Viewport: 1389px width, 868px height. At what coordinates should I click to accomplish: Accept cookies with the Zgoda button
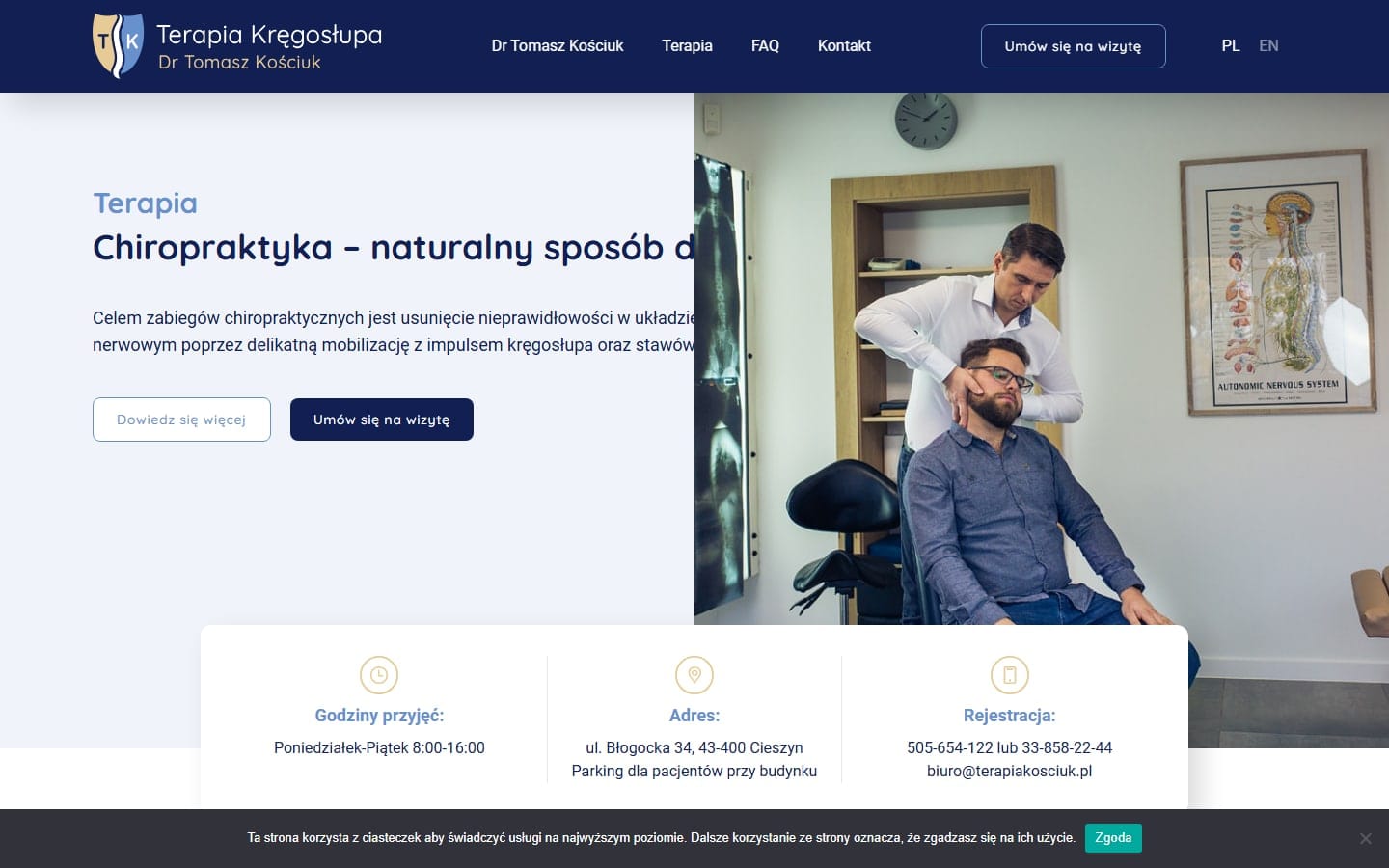pyautogui.click(x=1113, y=838)
